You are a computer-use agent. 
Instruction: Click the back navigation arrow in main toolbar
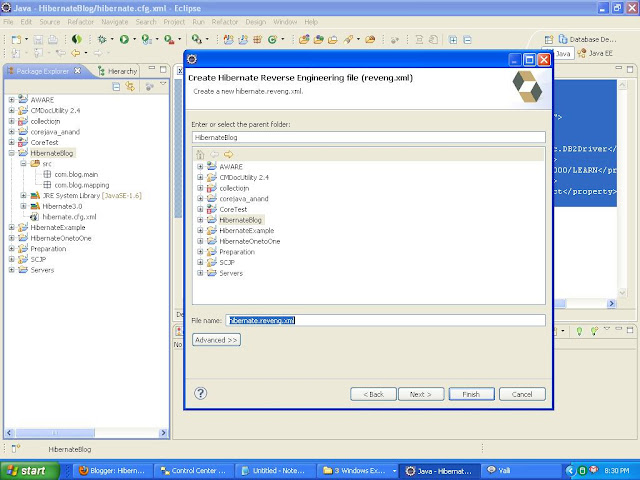76,53
